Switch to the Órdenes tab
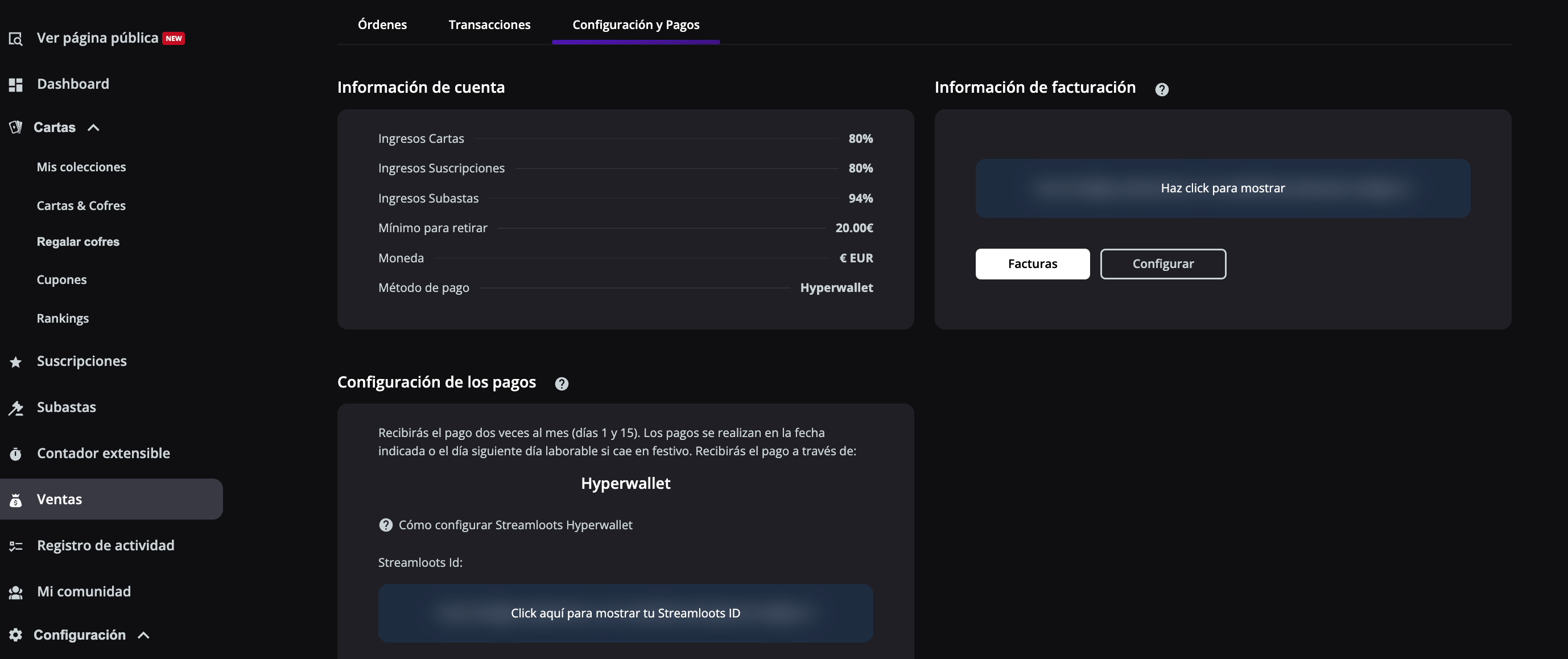This screenshot has width=1568, height=659. click(382, 25)
